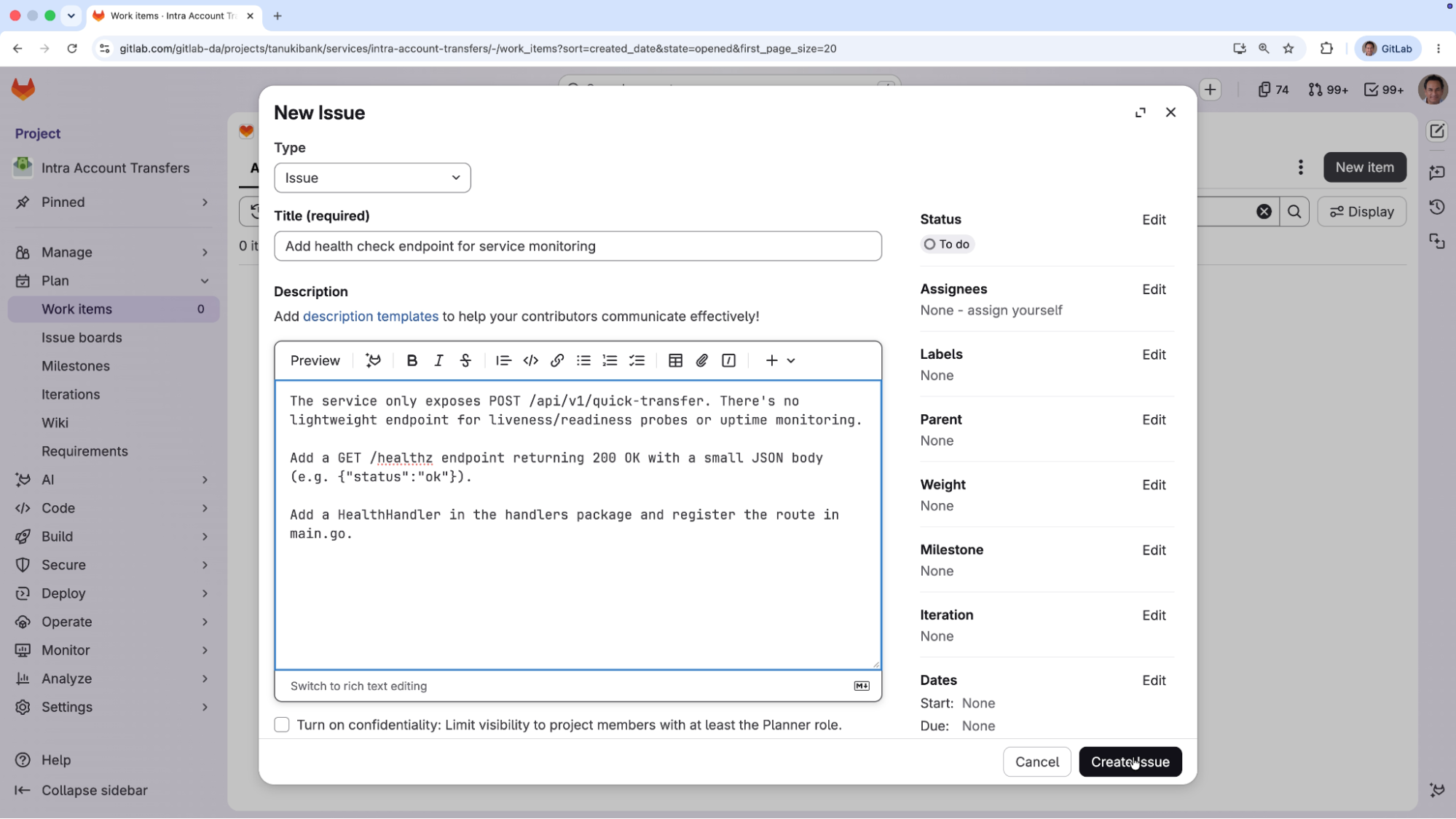This screenshot has width=1456, height=819.
Task: Apply strikethrough formatting in editor
Action: (465, 360)
